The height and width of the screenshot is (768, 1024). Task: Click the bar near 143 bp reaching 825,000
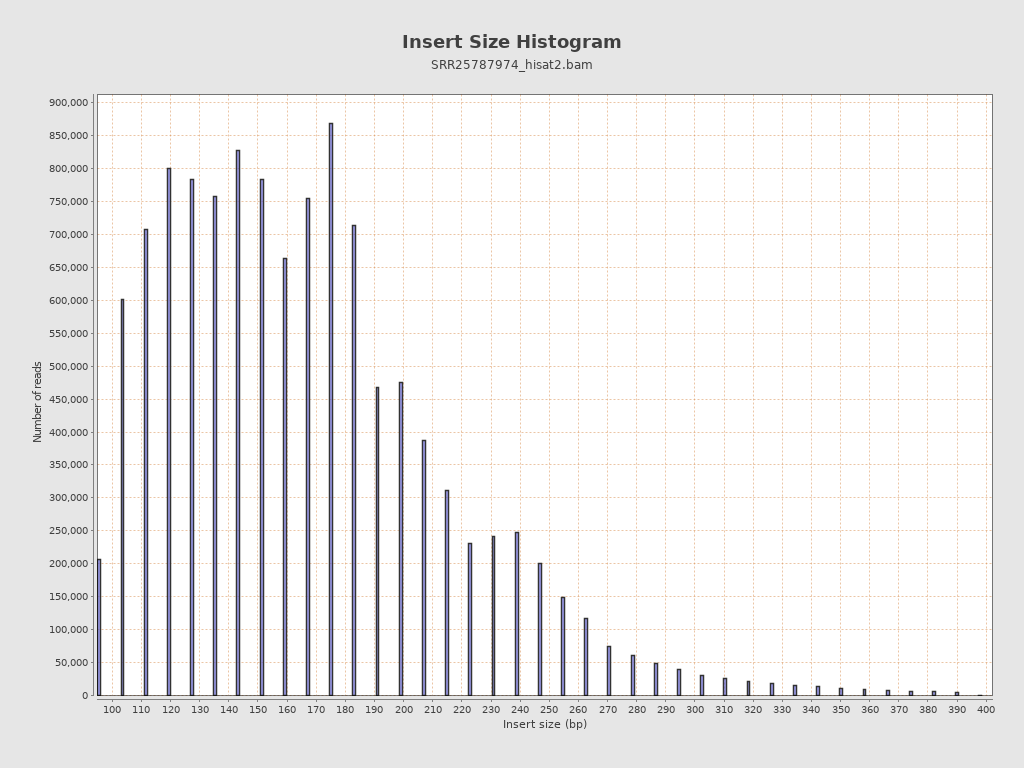coord(238,423)
